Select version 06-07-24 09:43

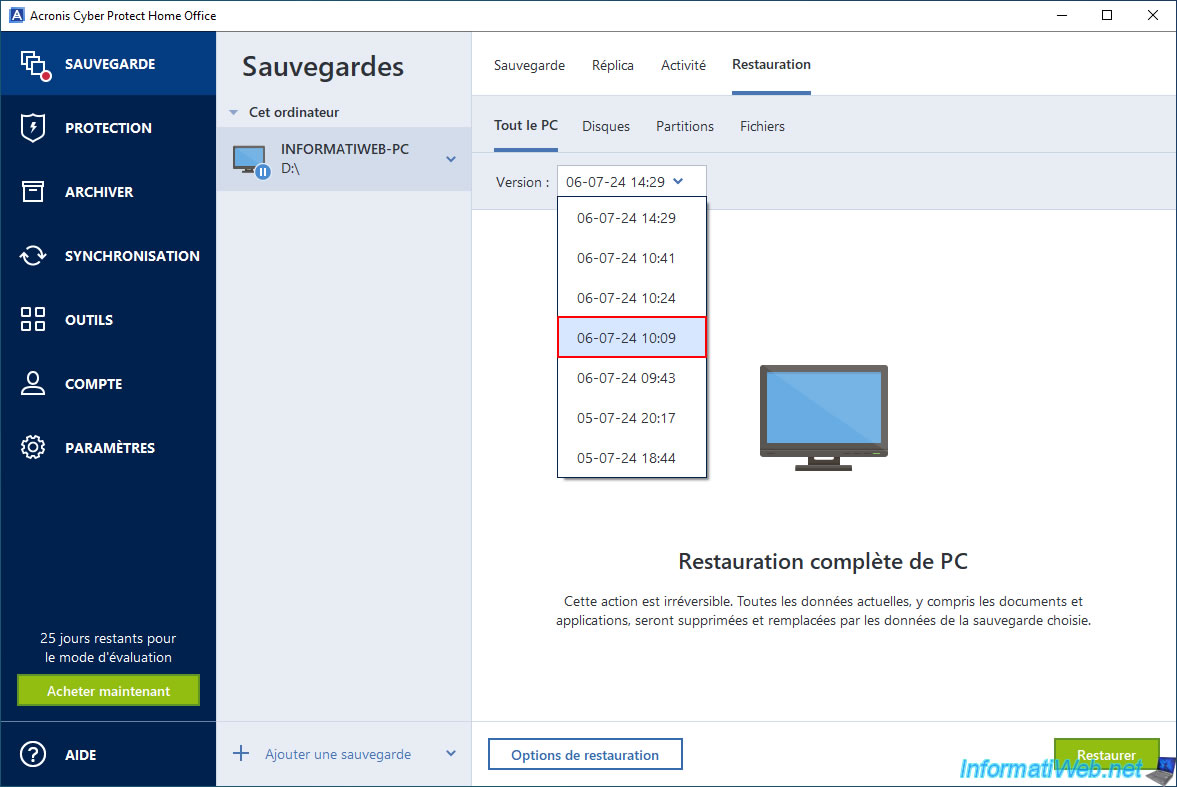pos(631,378)
